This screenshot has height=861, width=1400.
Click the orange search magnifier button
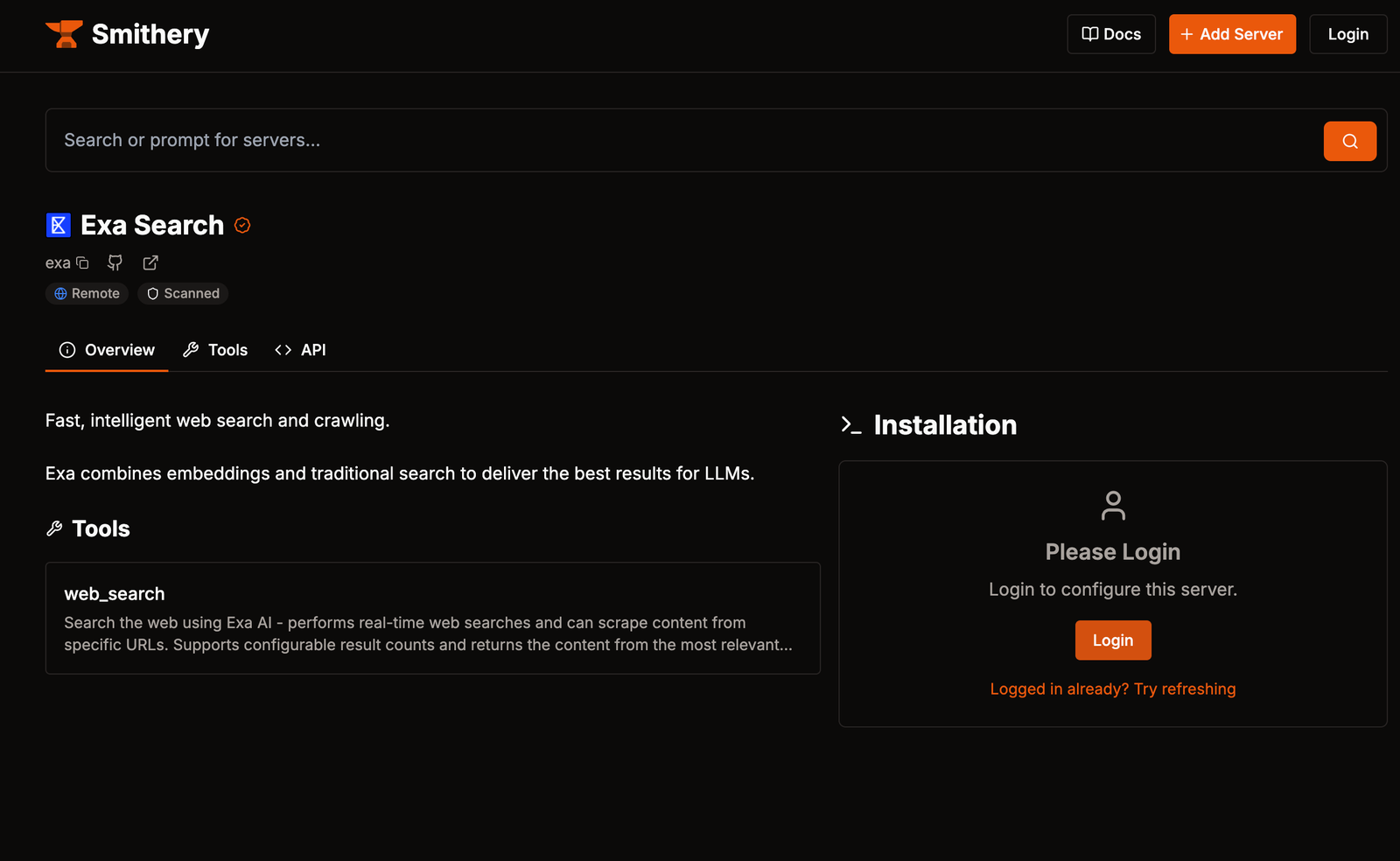tap(1349, 141)
